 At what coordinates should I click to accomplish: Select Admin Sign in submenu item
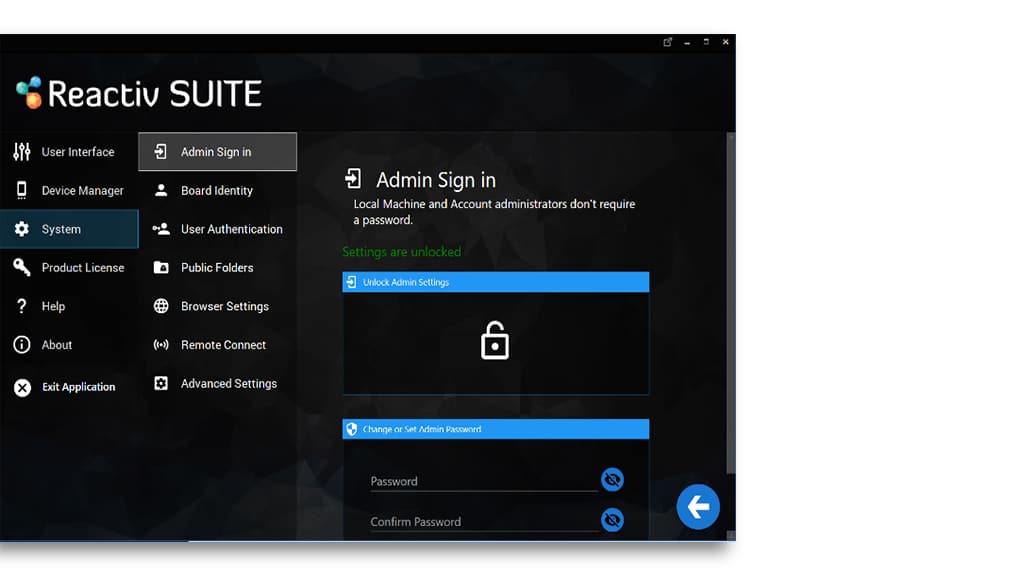[217, 152]
